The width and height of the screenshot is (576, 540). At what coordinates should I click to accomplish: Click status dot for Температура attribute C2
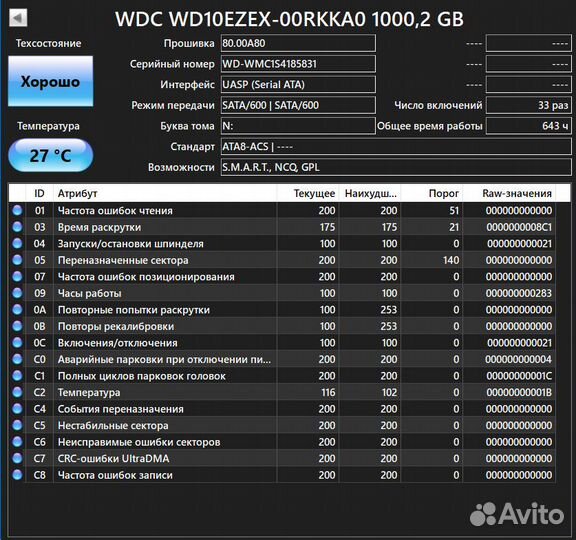pos(17,392)
